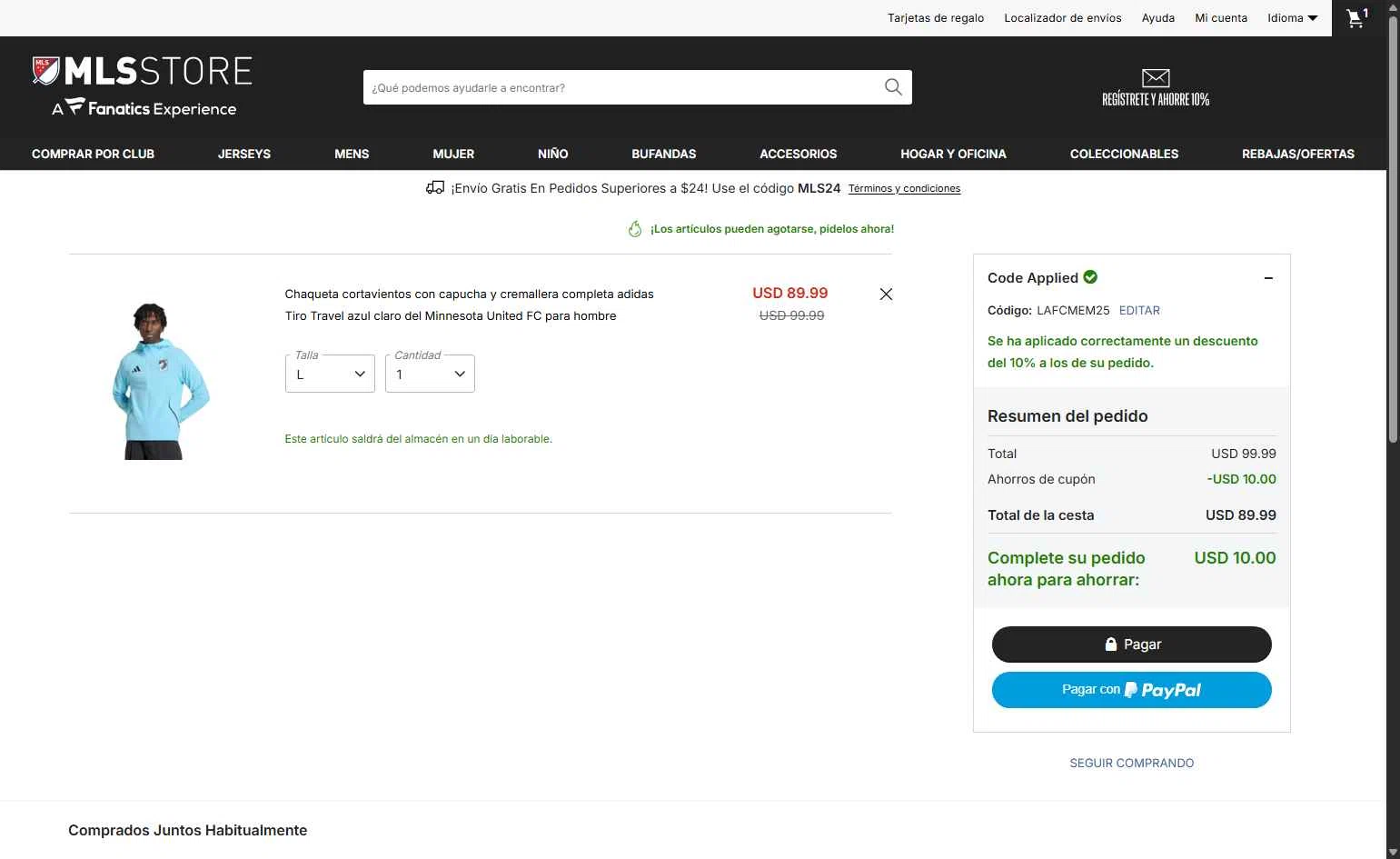Click the jacket product thumbnail

(161, 382)
